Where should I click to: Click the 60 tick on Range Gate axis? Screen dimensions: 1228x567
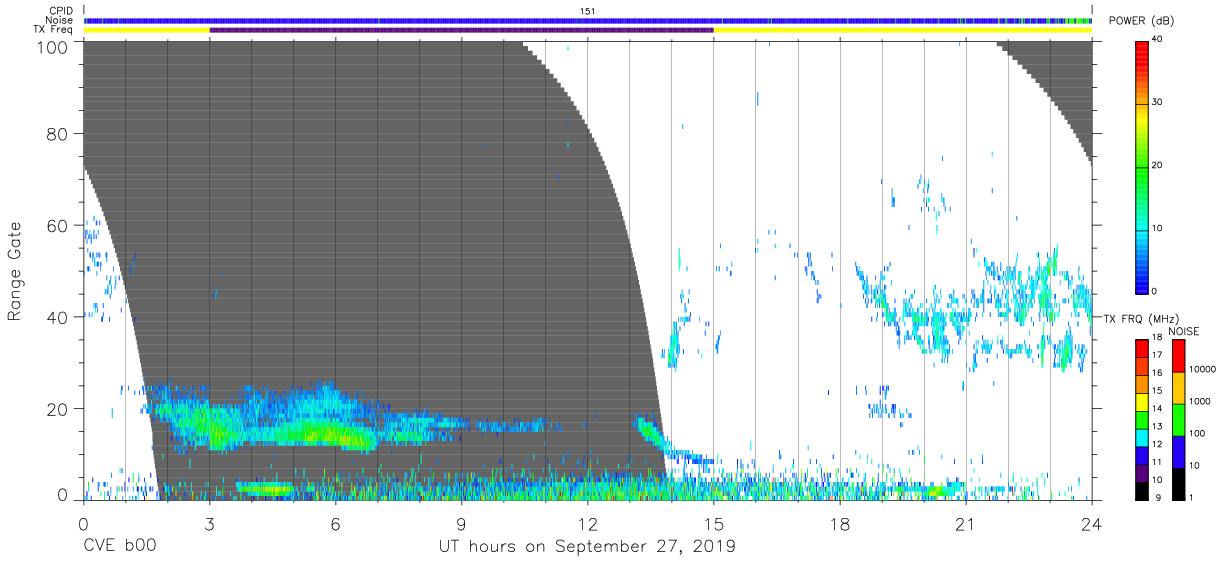coord(59,225)
